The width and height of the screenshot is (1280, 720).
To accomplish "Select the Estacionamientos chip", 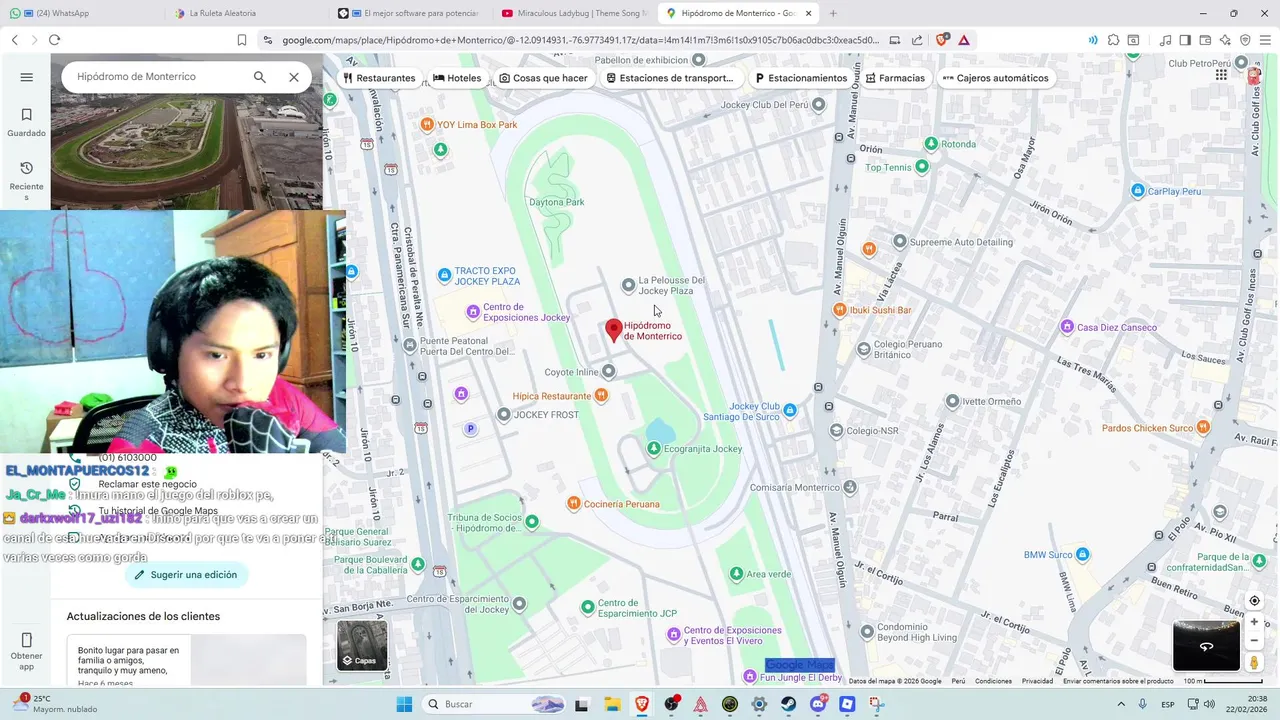I will (801, 78).
